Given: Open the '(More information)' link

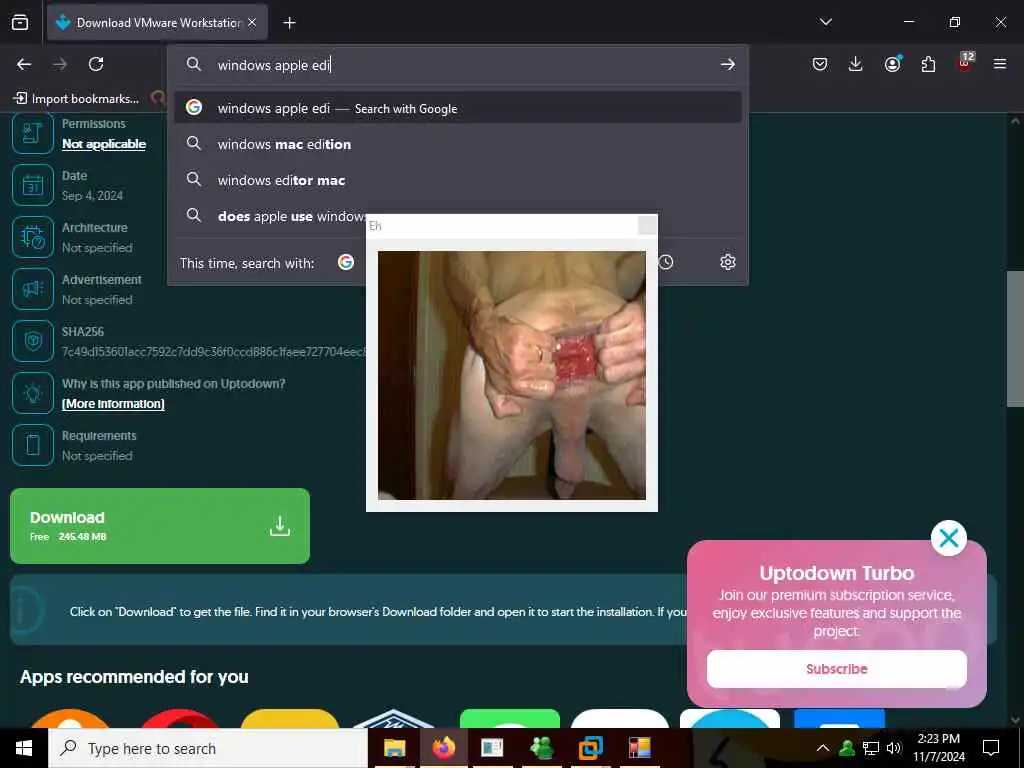Looking at the screenshot, I should [113, 404].
